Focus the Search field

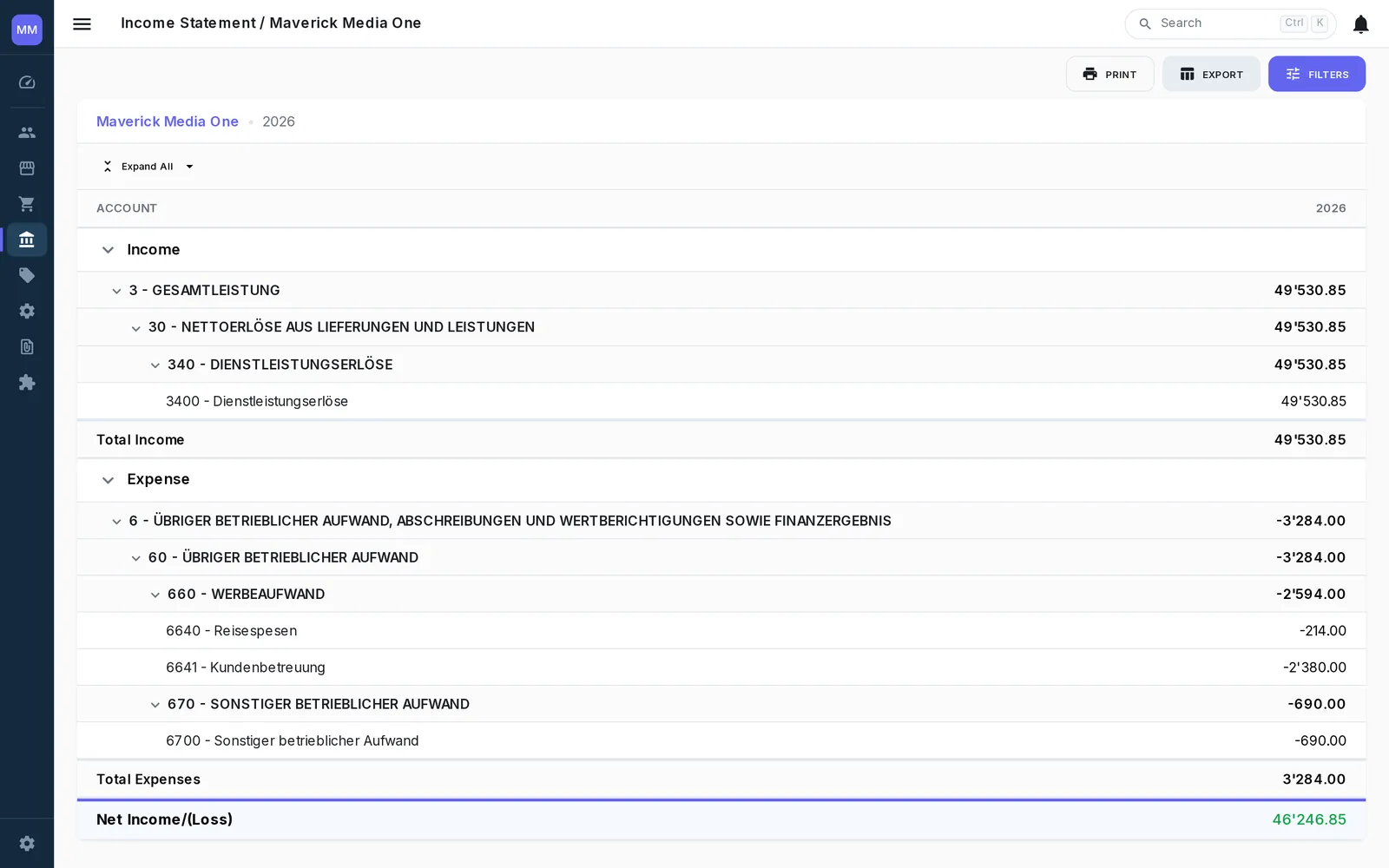click(1230, 23)
